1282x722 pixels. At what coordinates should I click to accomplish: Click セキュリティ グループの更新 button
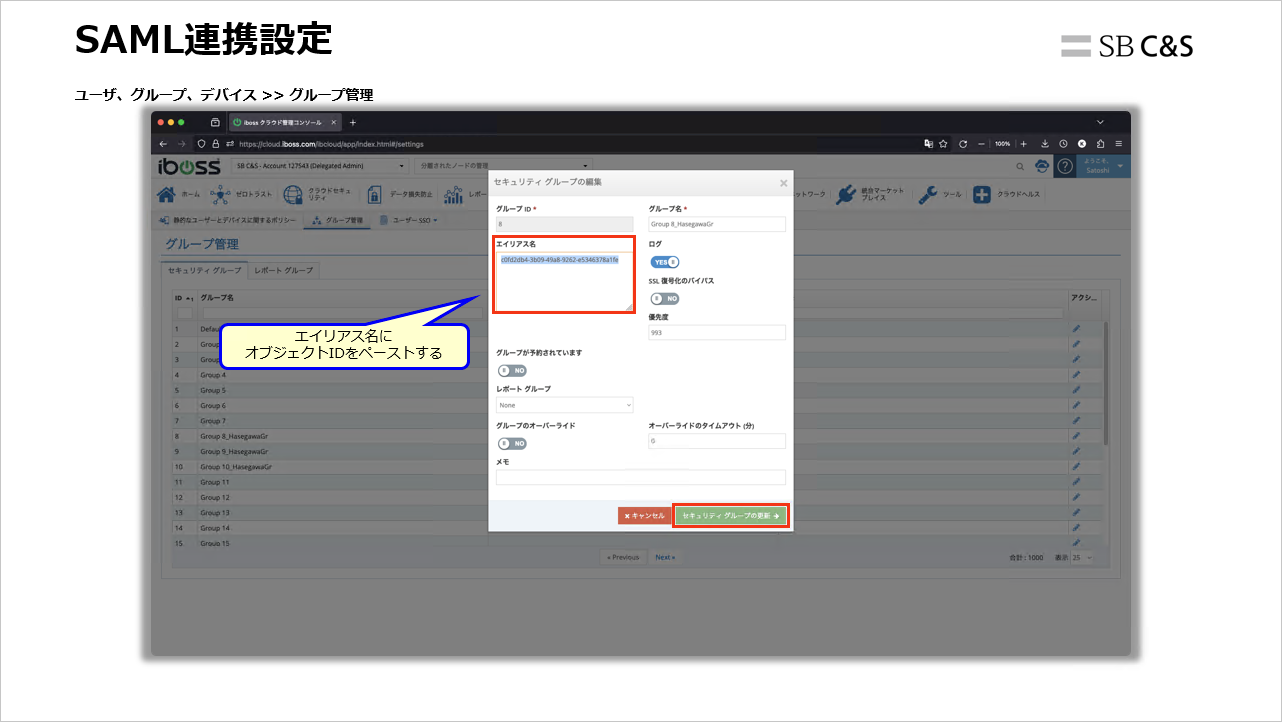tap(731, 515)
